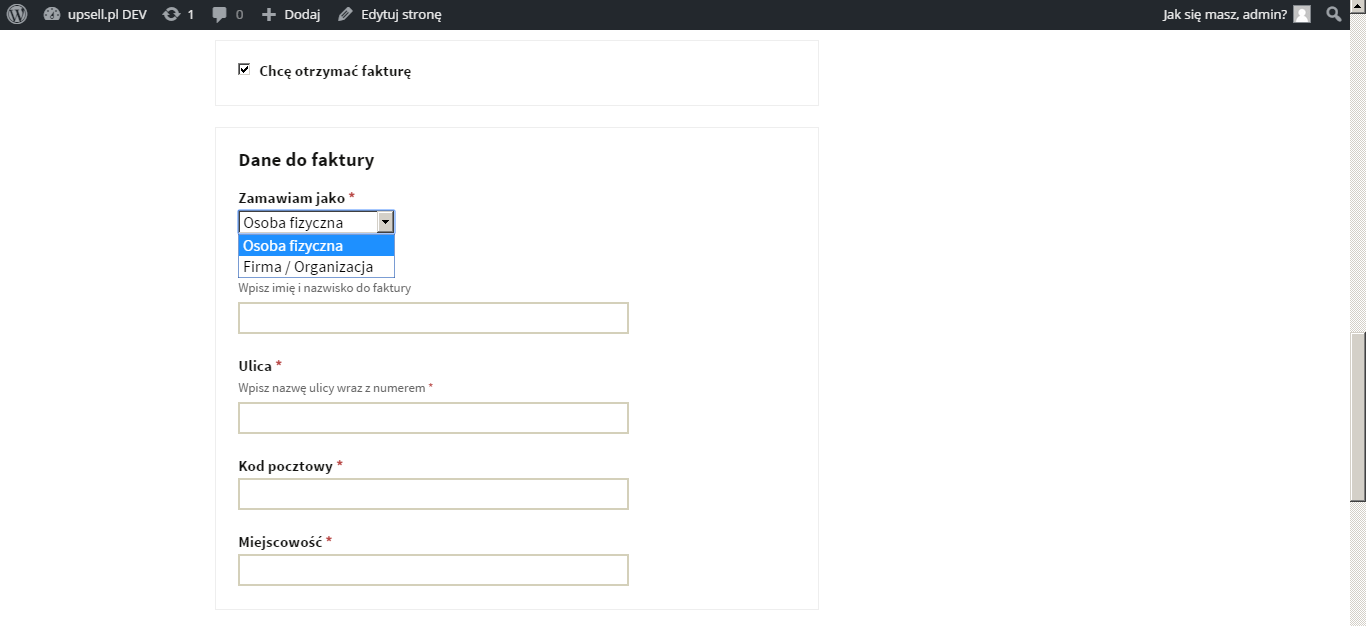Viewport: 1366px width, 626px height.
Task: Click the upsell.pl DEV site link
Action: click(x=107, y=15)
